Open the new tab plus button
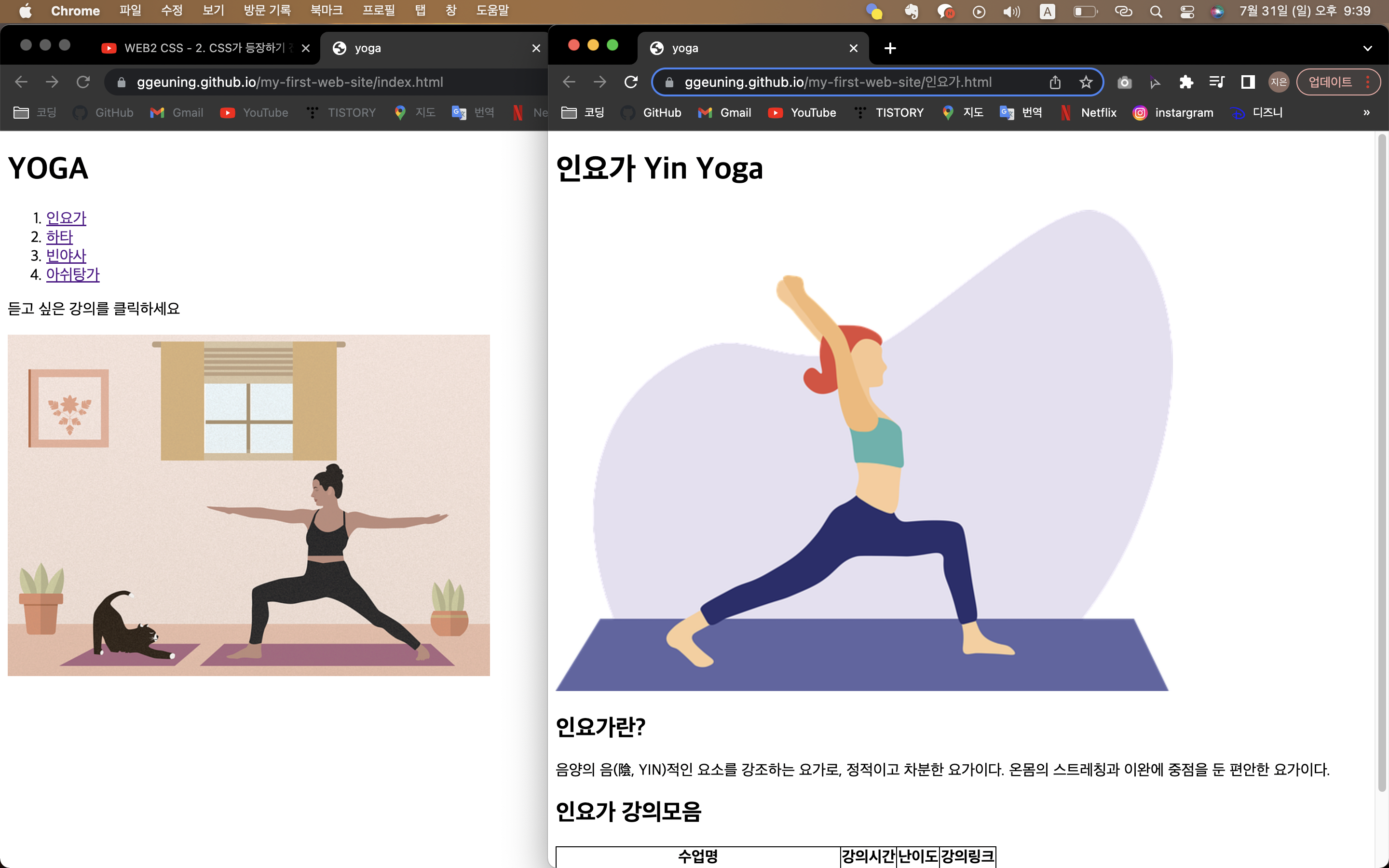 [890, 48]
